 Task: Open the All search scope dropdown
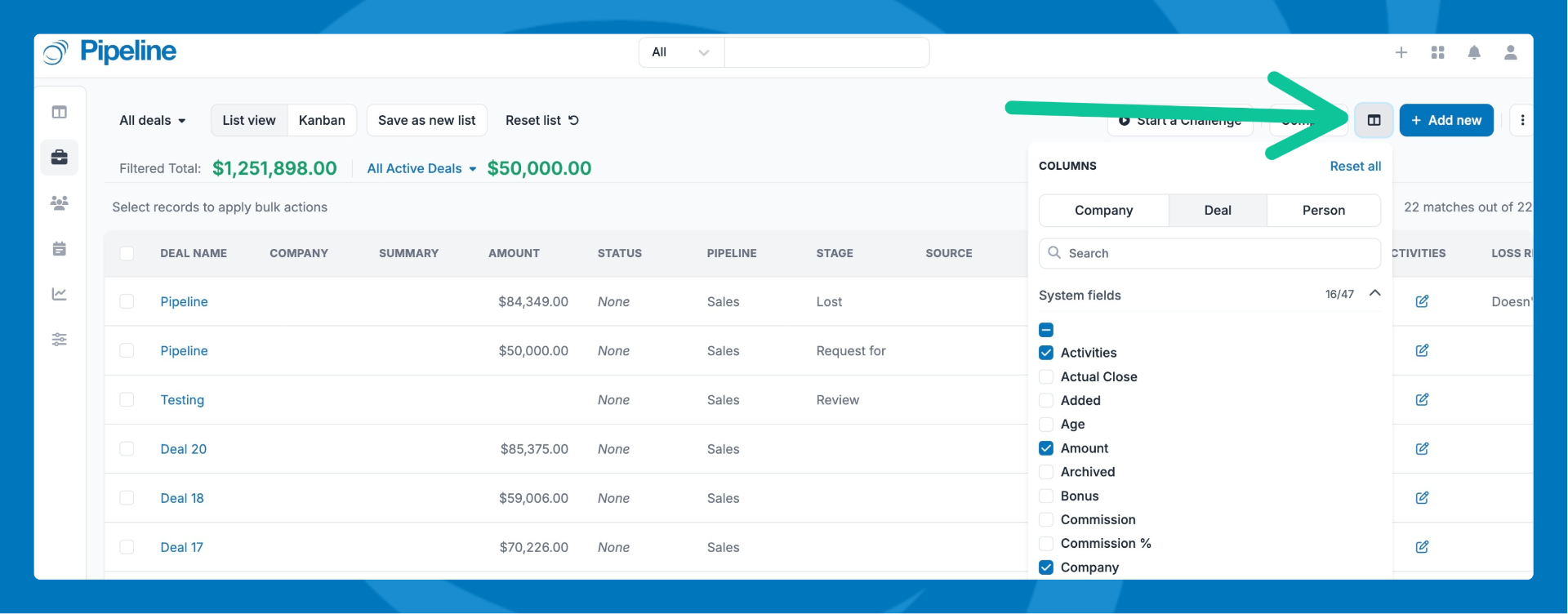pyautogui.click(x=681, y=52)
